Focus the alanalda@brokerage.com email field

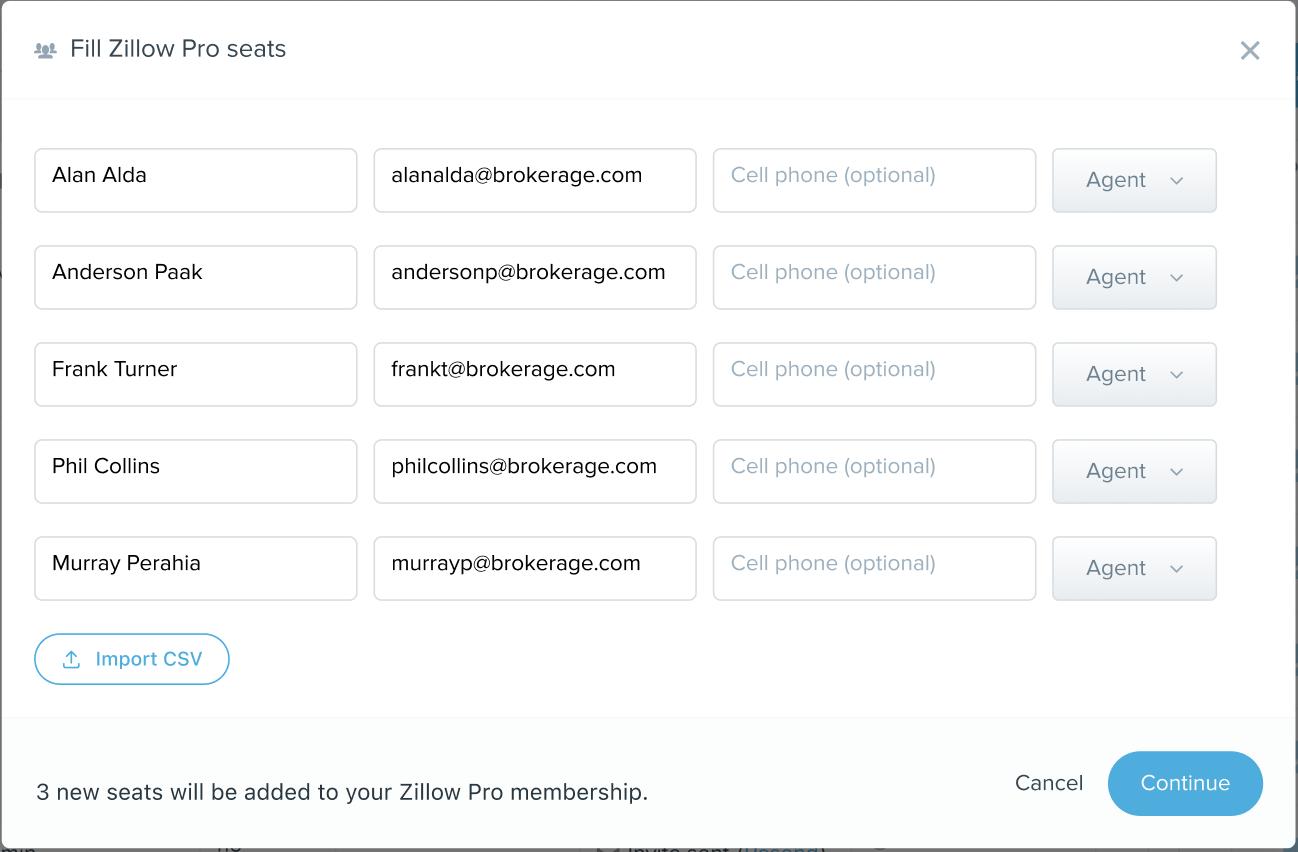tap(534, 181)
